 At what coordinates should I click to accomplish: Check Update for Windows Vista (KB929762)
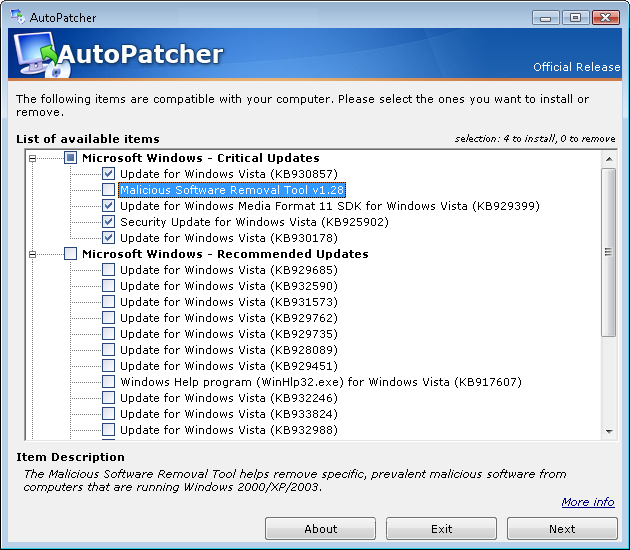pos(108,318)
